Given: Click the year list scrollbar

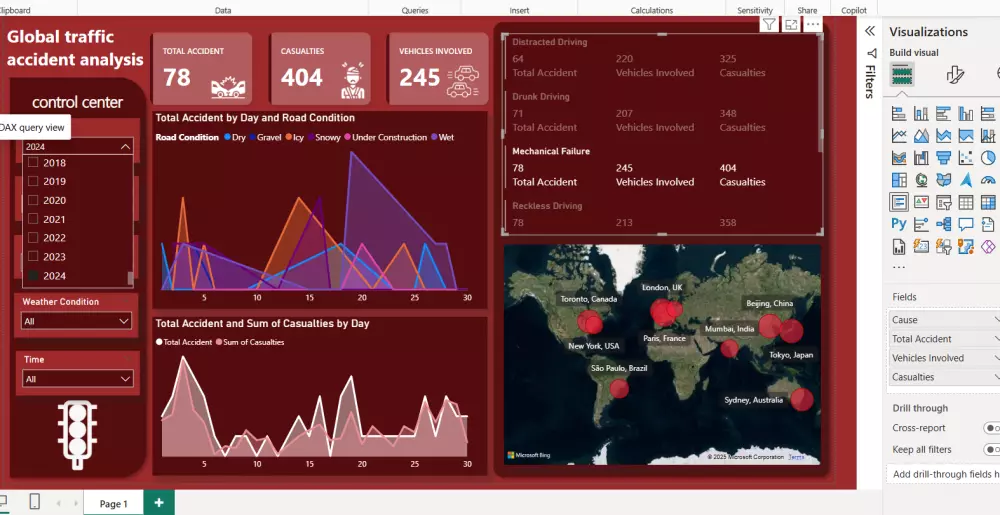Looking at the screenshot, I should [131, 277].
